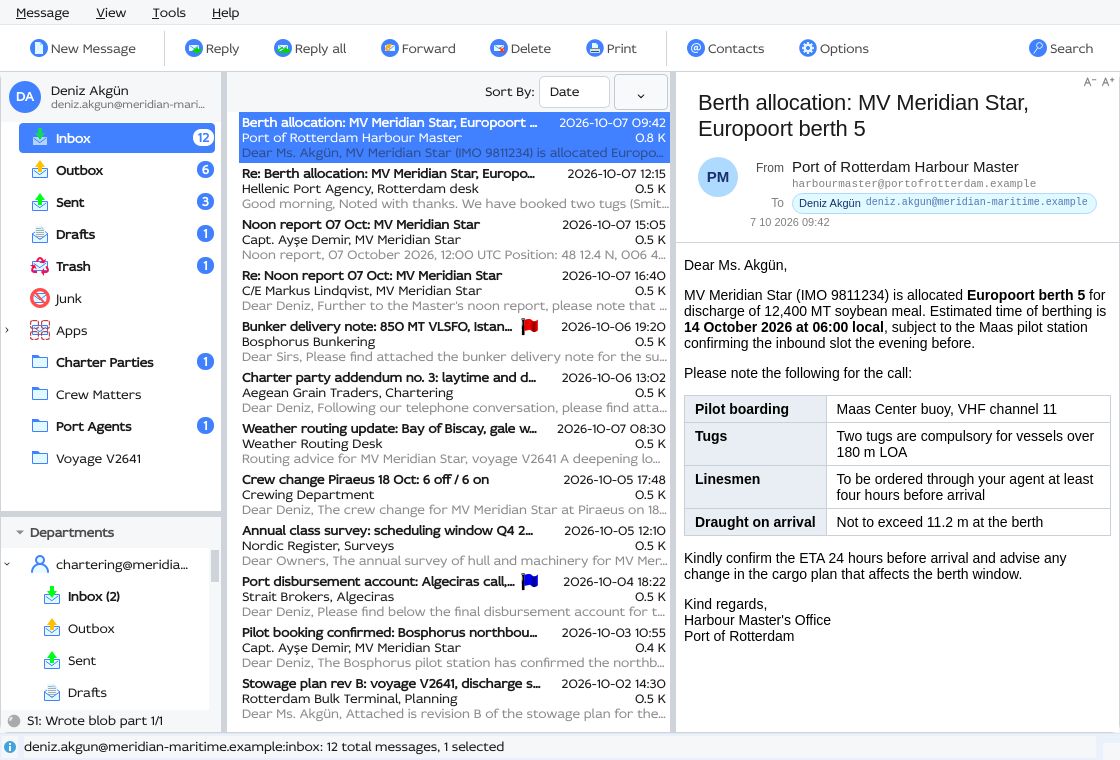Click the Inbox folder tray icon
This screenshot has height=760, width=1120.
click(40, 138)
